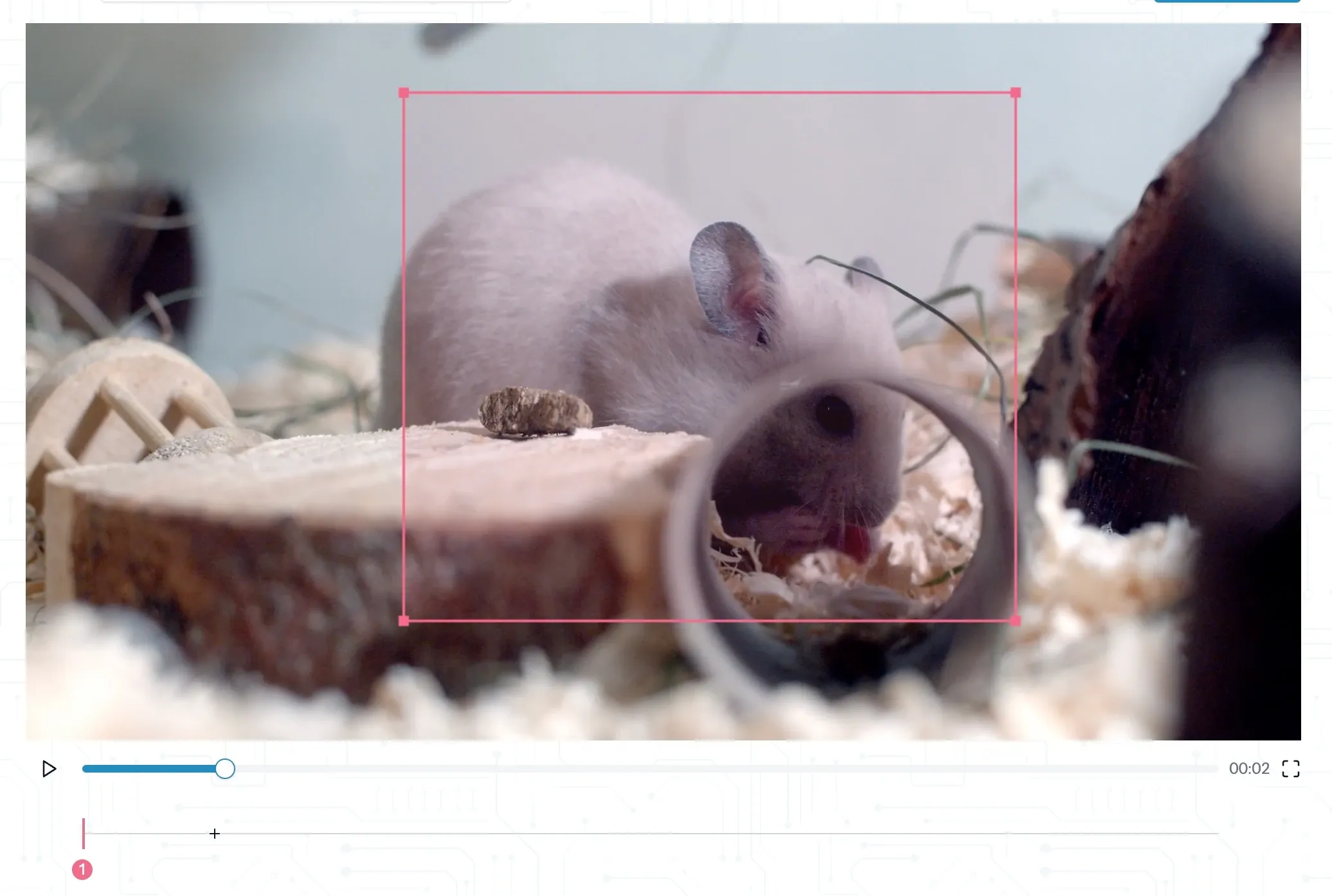Click the gray keyframe timeline track

643,834
